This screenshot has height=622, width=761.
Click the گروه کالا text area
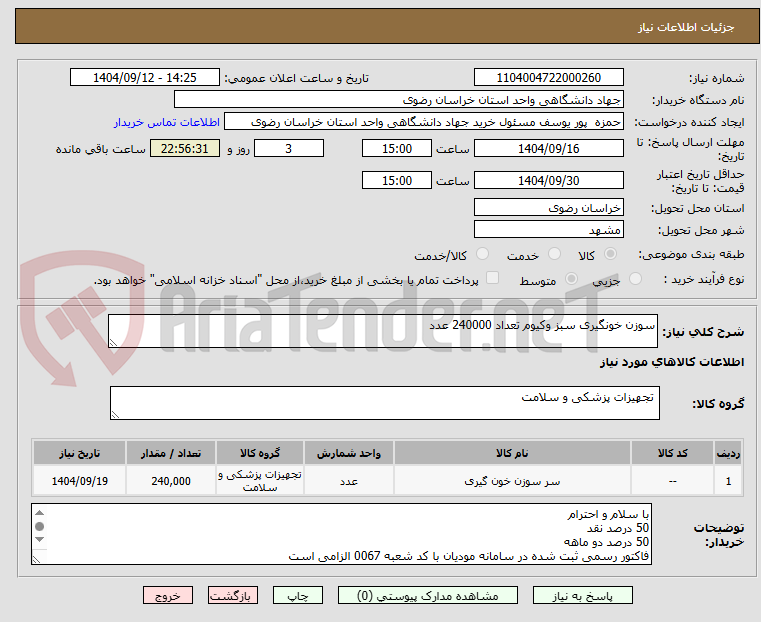pyautogui.click(x=384, y=403)
